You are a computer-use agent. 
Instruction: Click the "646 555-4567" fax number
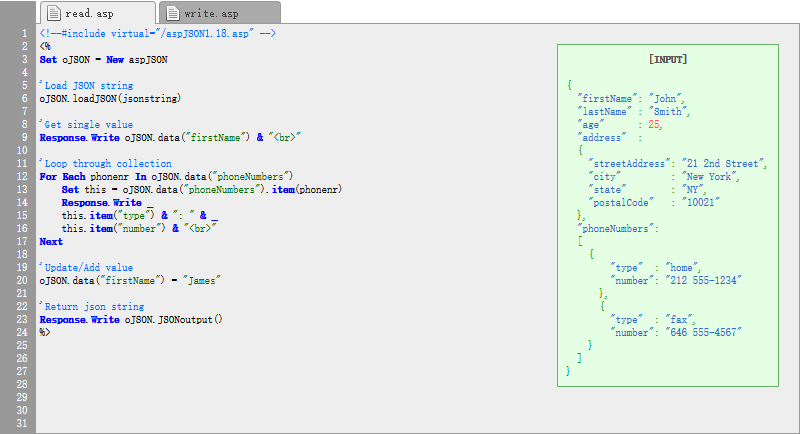[x=703, y=332]
